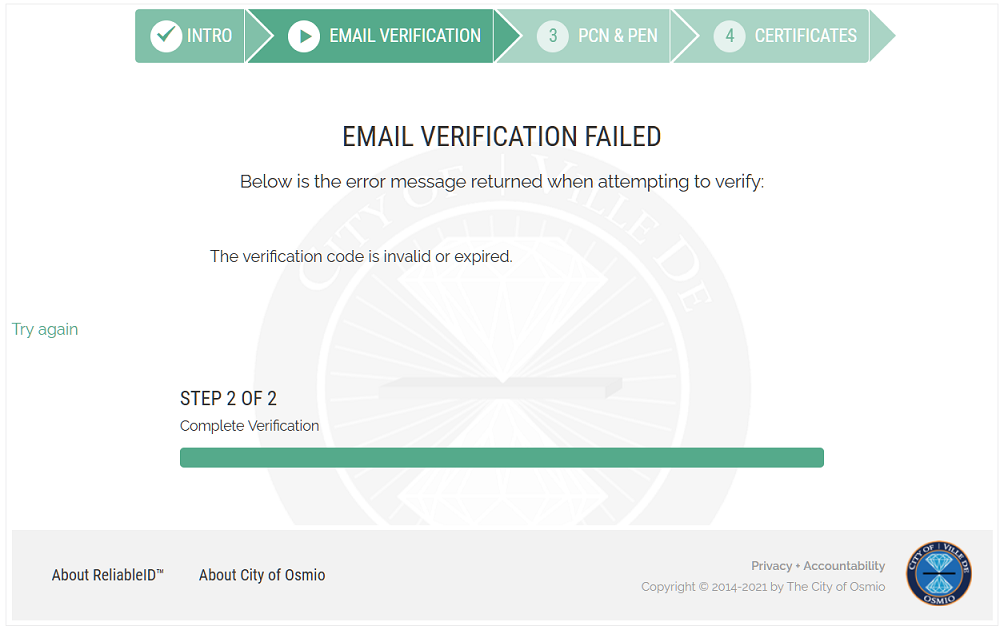Click the green verification progress bar
The image size is (1002, 628).
501,458
